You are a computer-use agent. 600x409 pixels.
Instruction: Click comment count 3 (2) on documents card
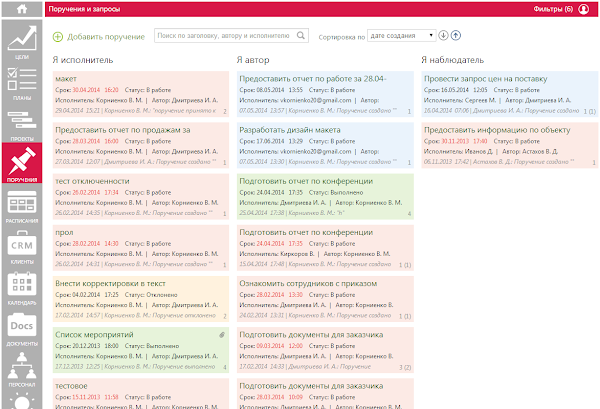405,367
